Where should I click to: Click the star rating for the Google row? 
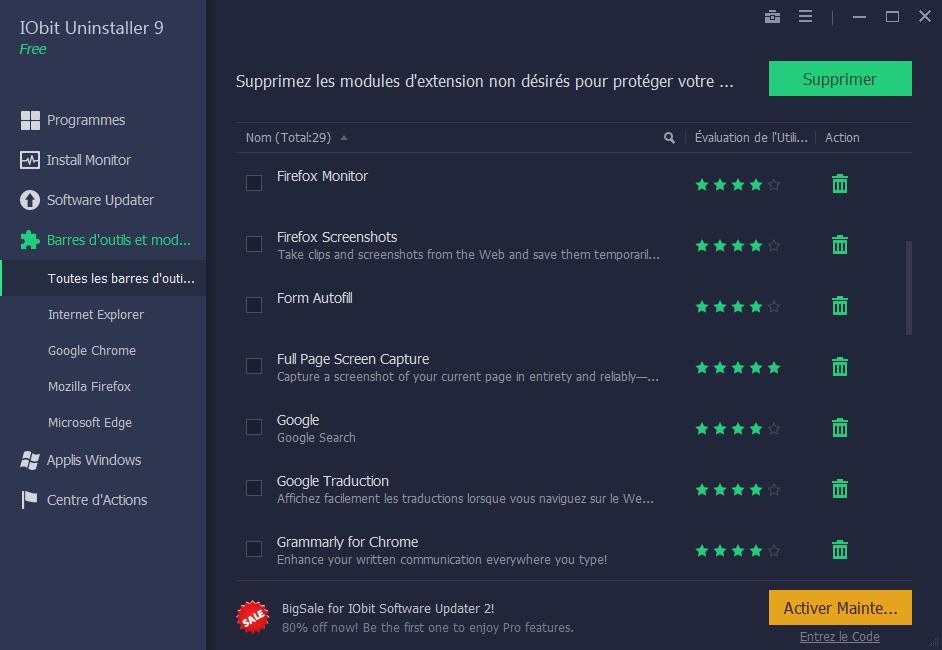pos(738,428)
